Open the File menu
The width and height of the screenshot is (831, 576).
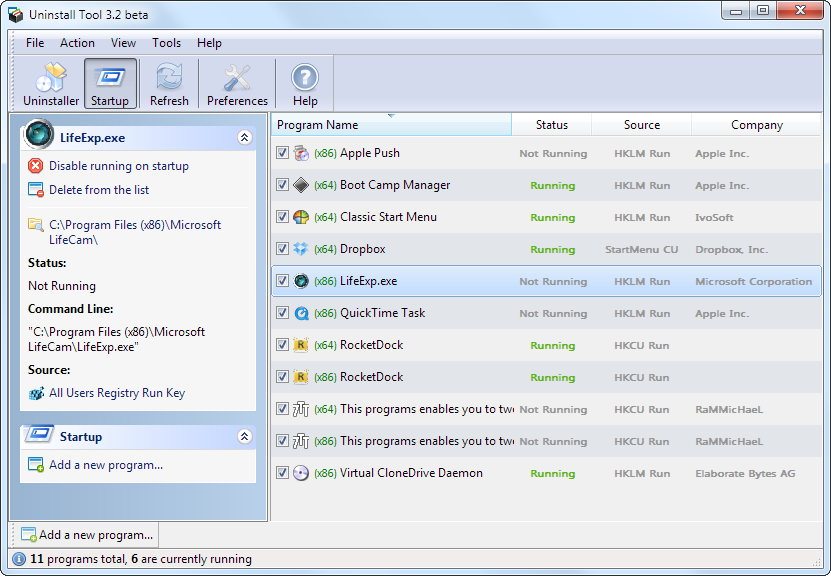click(35, 43)
